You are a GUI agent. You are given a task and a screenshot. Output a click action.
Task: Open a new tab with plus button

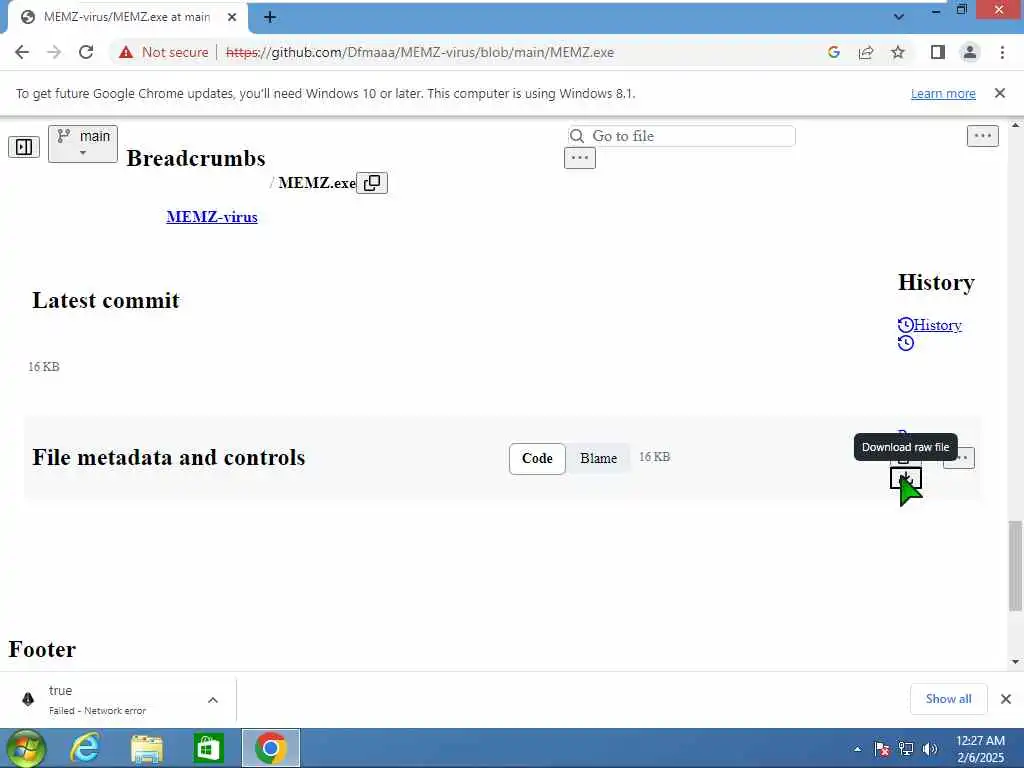pos(270,17)
